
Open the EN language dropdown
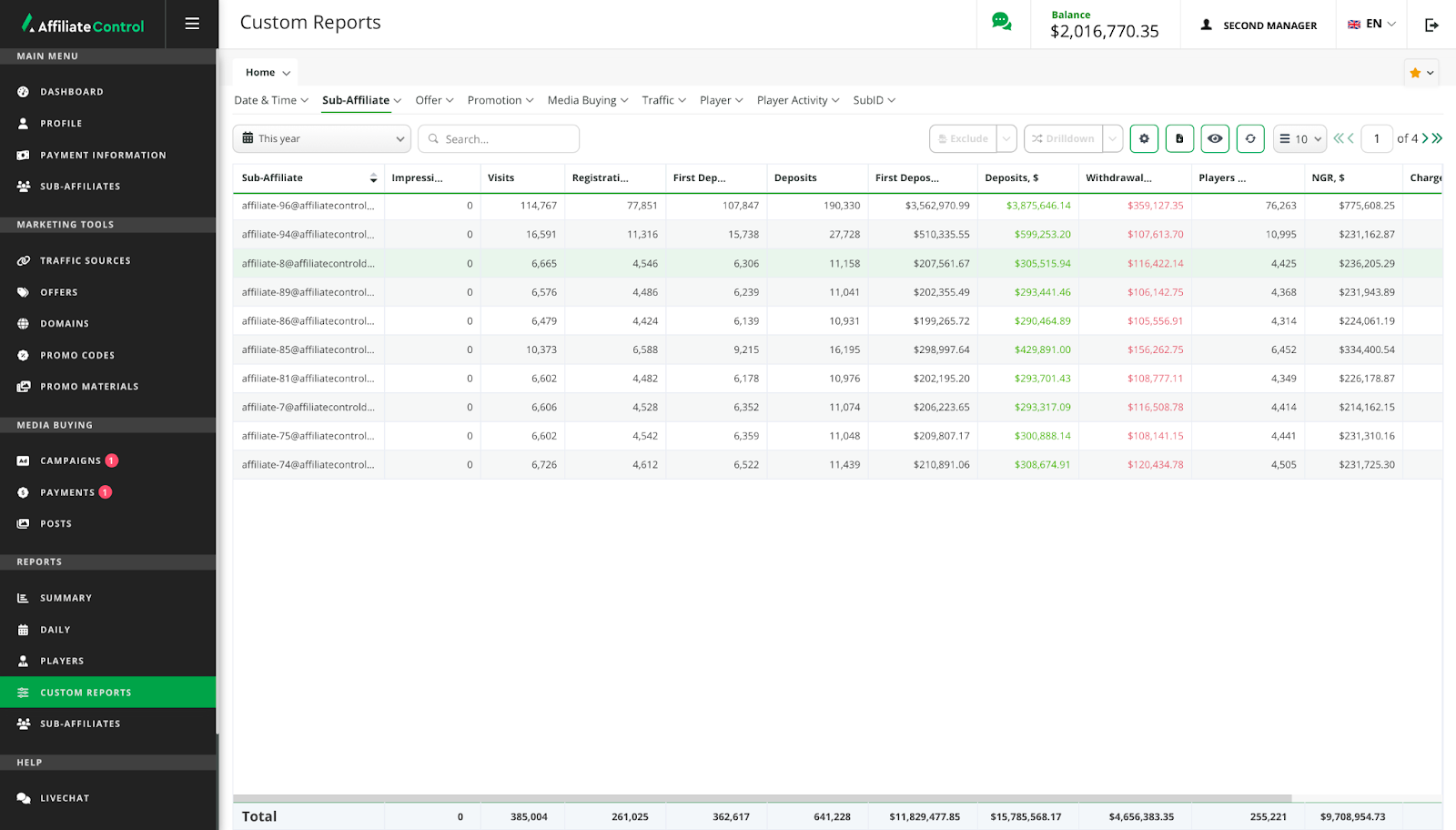coord(1371,25)
